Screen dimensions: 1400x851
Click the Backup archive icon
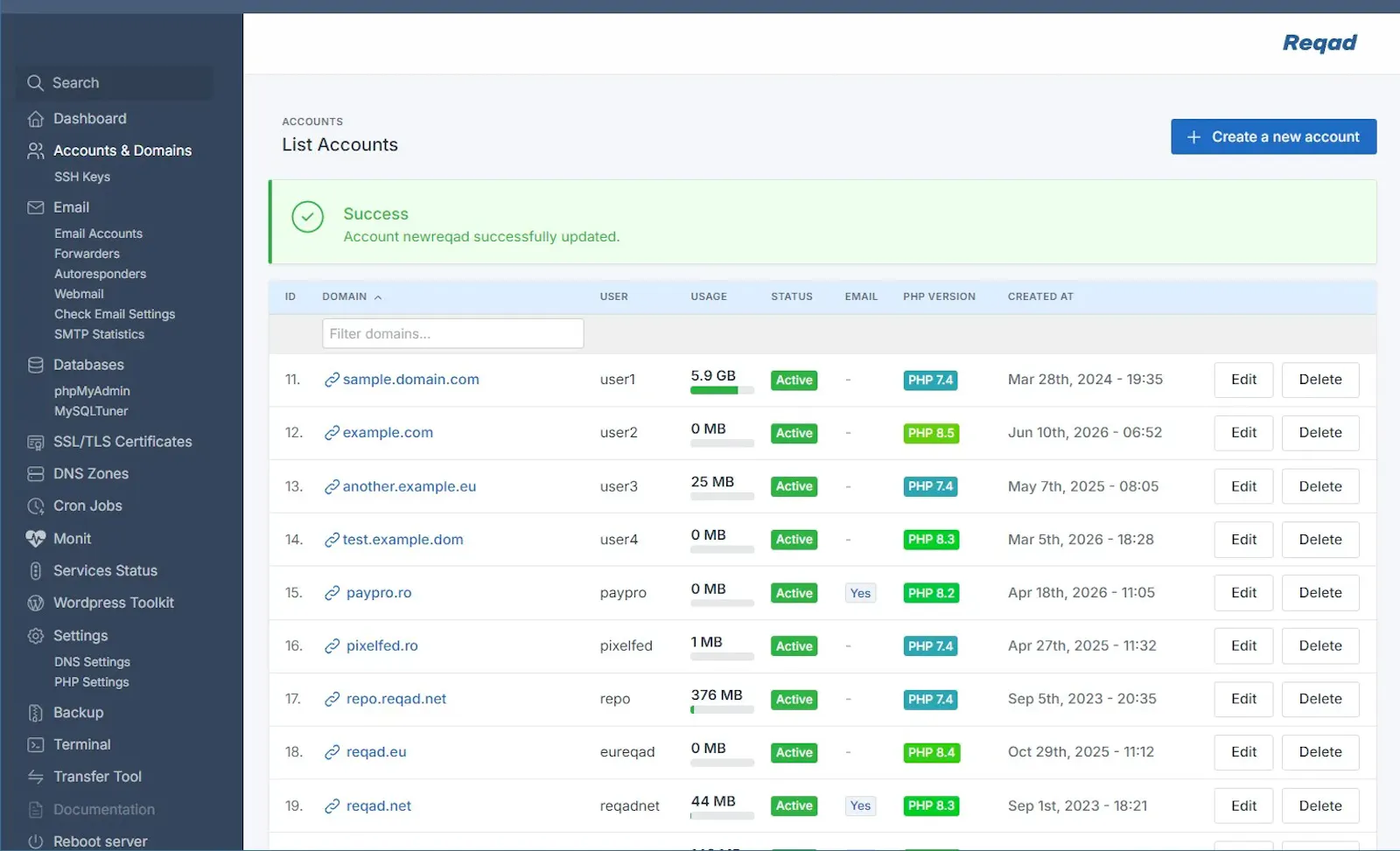point(36,713)
